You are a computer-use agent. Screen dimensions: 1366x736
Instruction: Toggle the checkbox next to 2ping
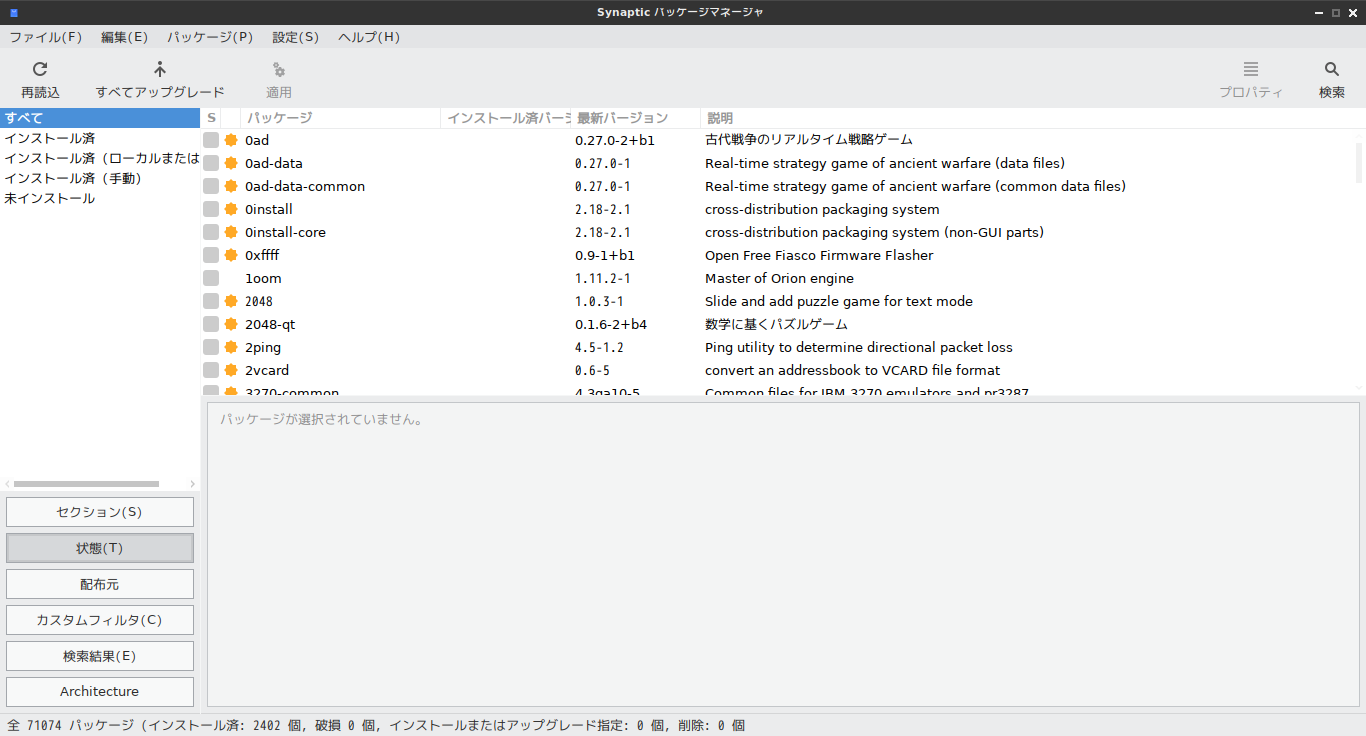point(210,347)
